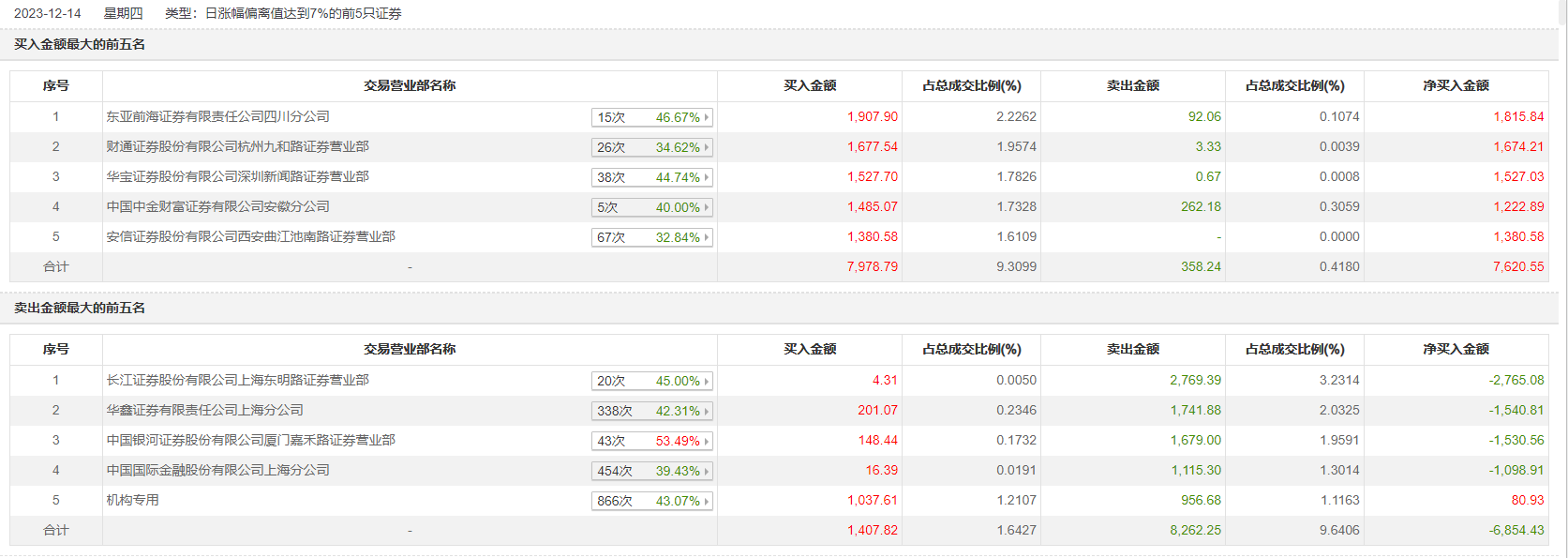Click the small arrow next to 34.62%
1568x558 pixels.
point(707,147)
